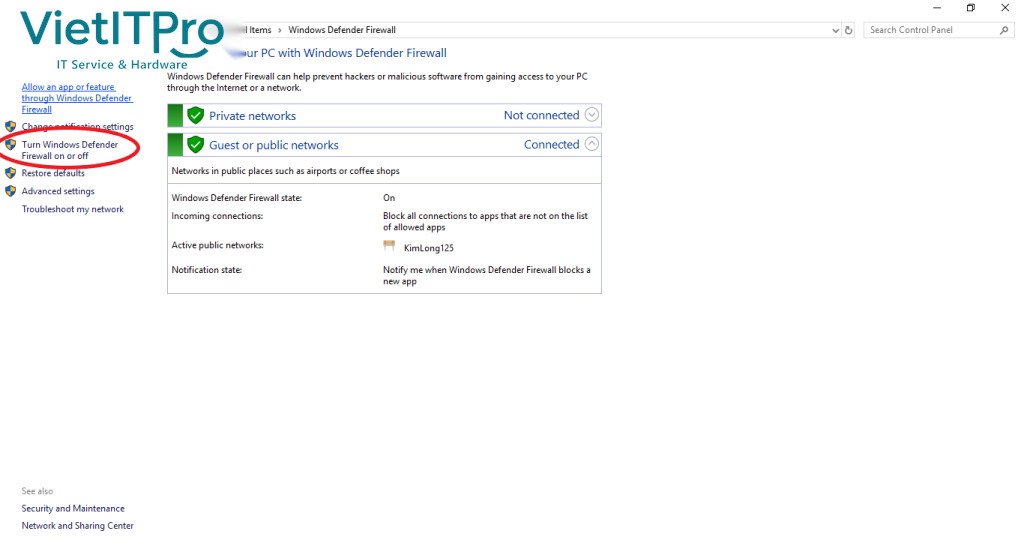This screenshot has height=546, width=1024.
Task: Click the Search Control Panel field
Action: [939, 30]
